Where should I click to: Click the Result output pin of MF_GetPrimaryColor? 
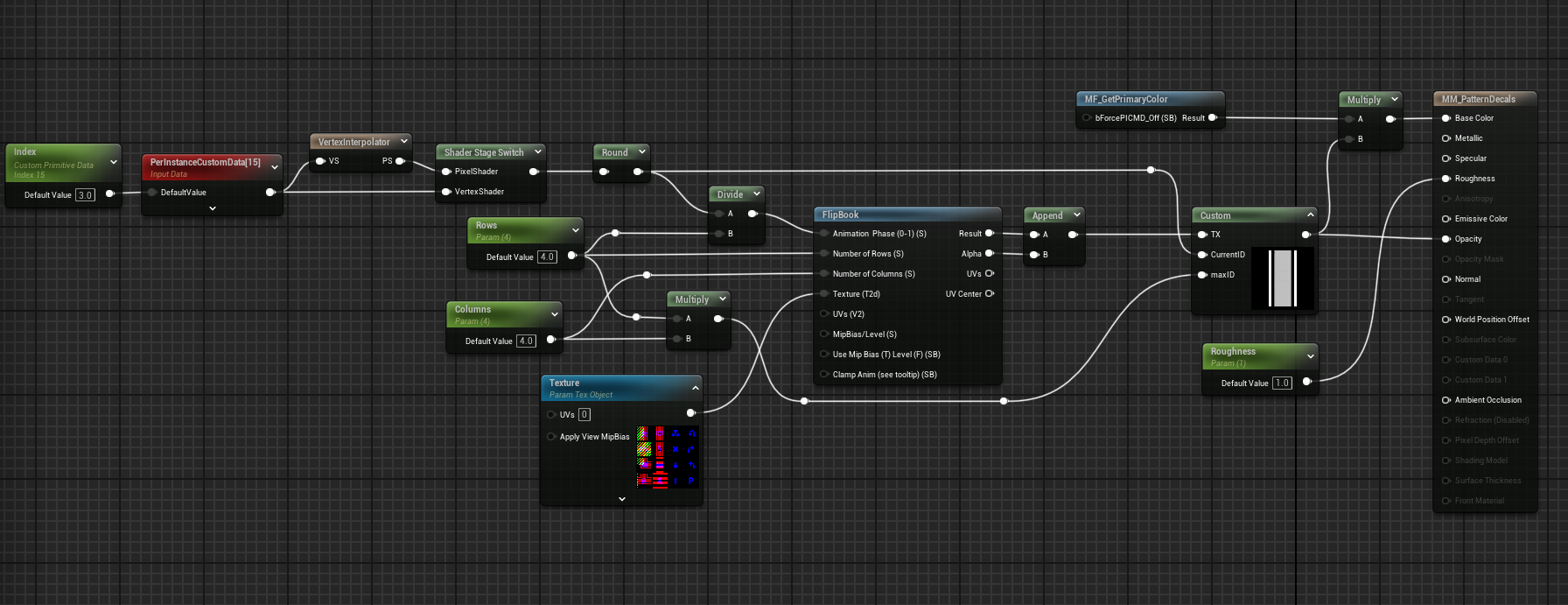pyautogui.click(x=1212, y=118)
